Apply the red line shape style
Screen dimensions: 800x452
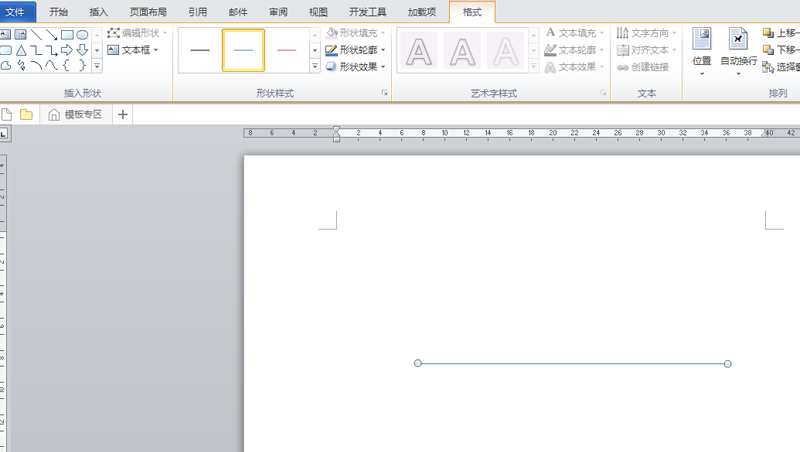pyautogui.click(x=286, y=50)
